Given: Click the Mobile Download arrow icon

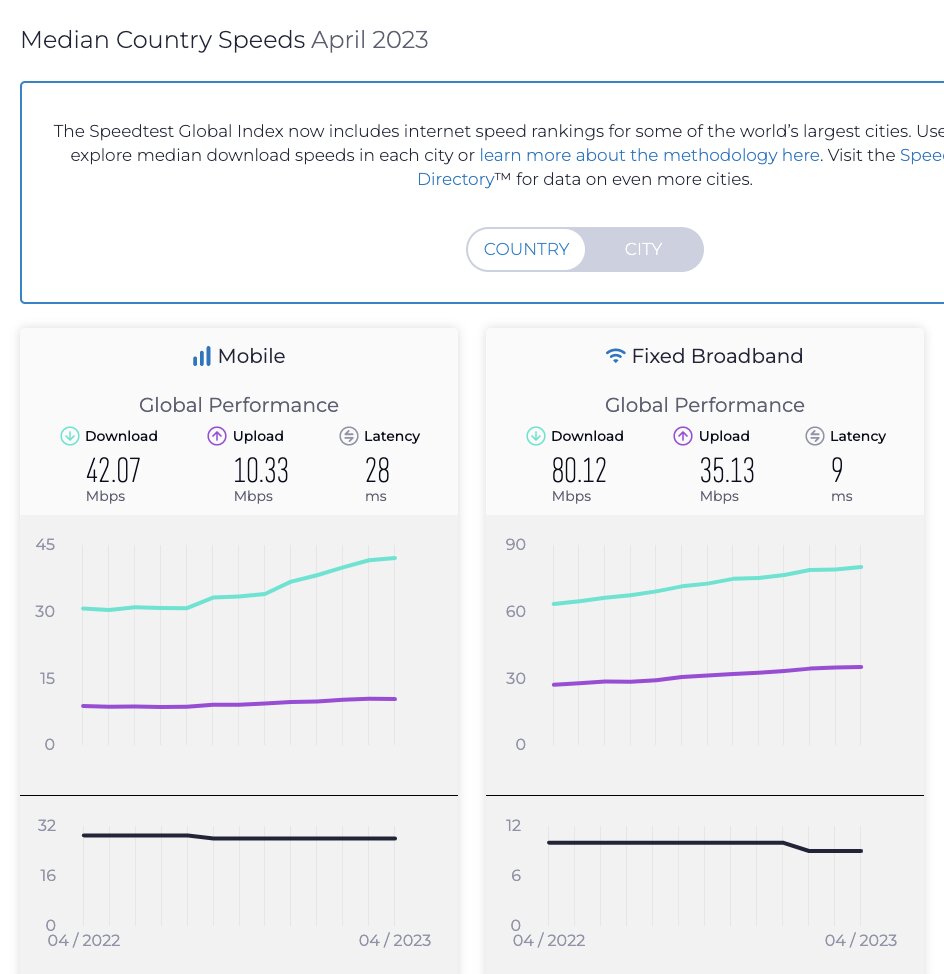Looking at the screenshot, I should point(70,436).
